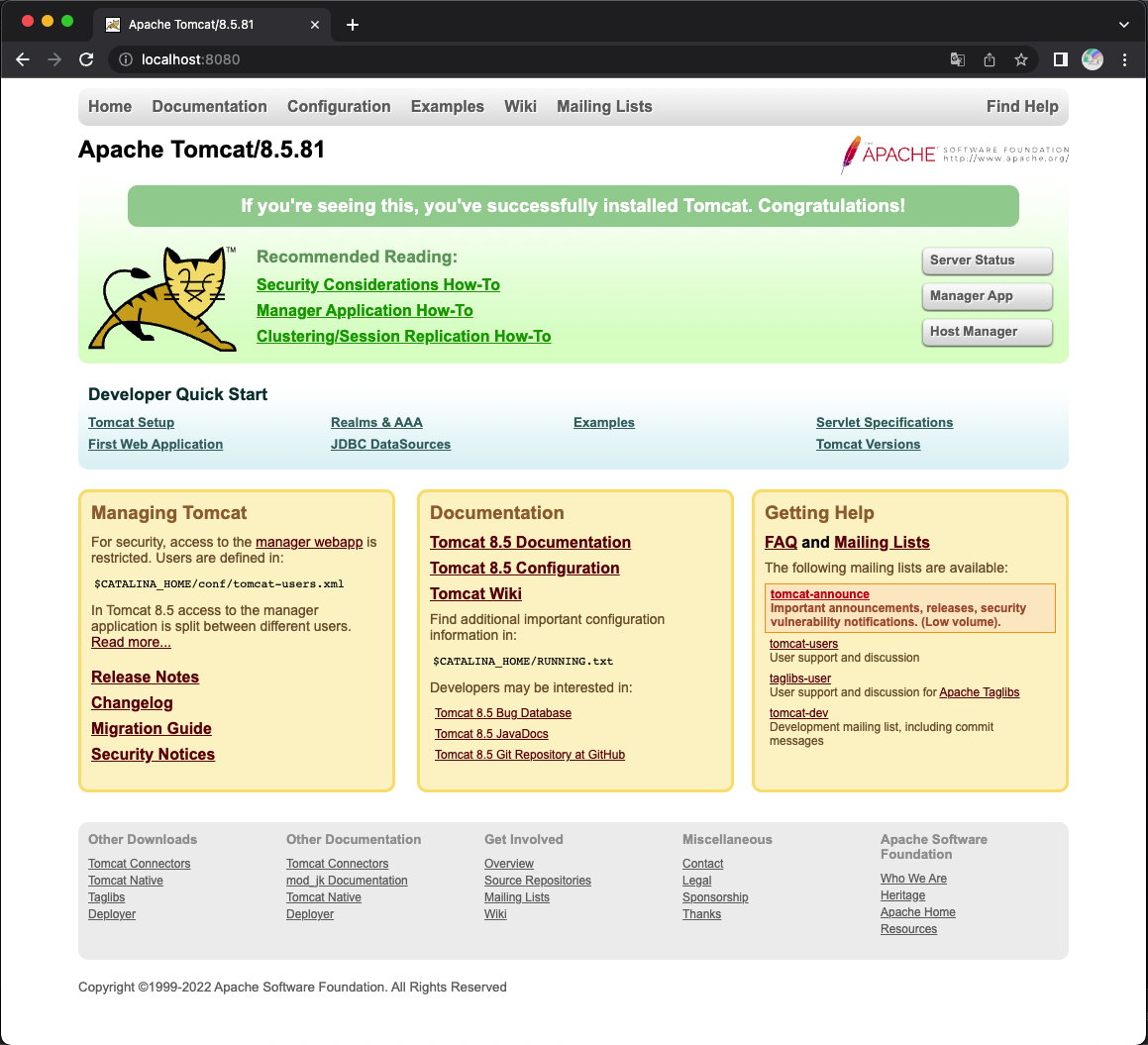
Task: Go back using the browser back arrow
Action: 23,59
